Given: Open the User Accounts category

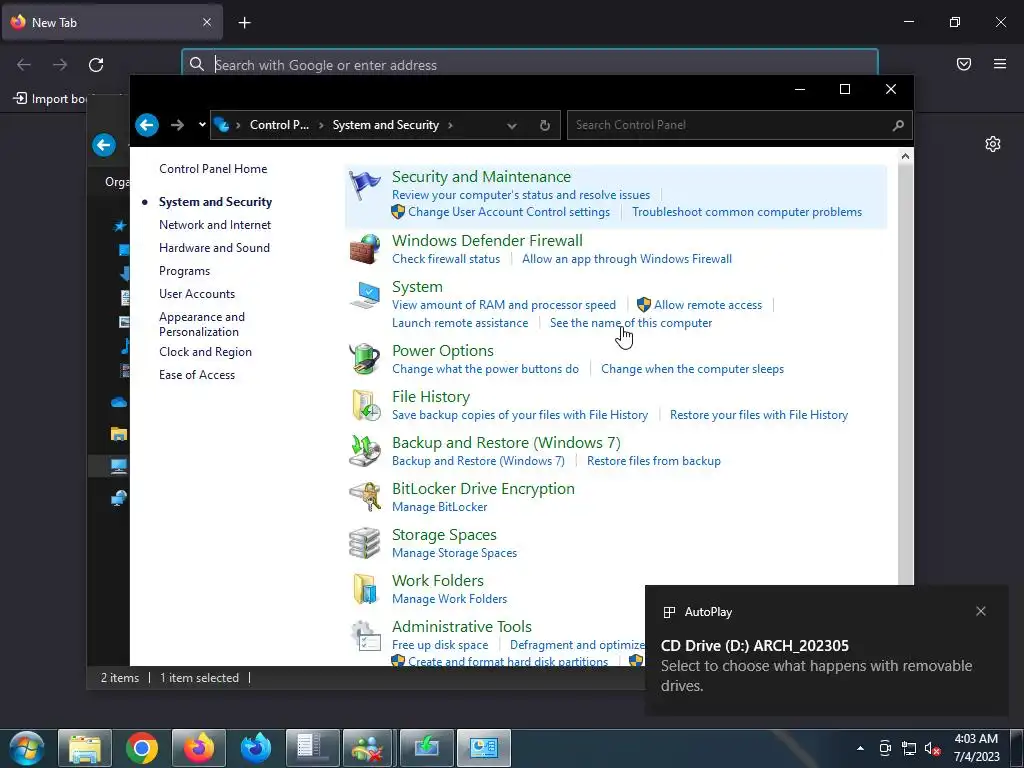Looking at the screenshot, I should click(x=197, y=294).
